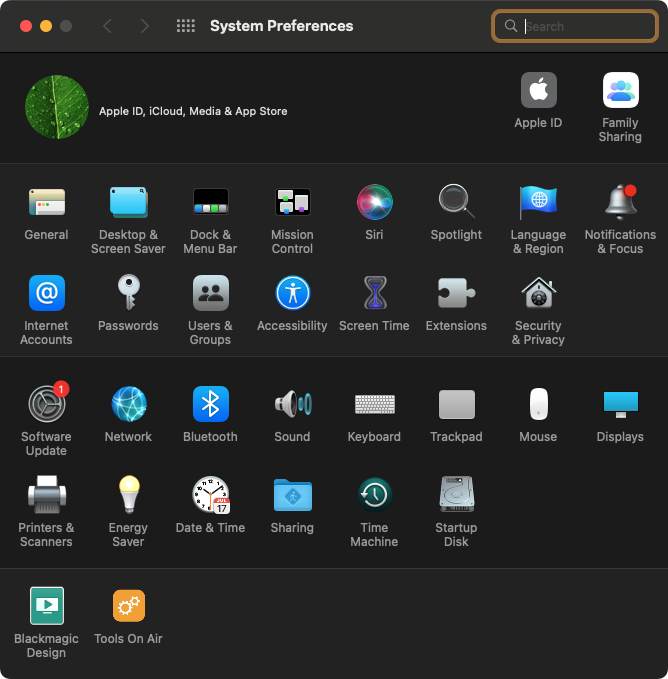Open General preferences
The image size is (668, 679).
click(47, 202)
